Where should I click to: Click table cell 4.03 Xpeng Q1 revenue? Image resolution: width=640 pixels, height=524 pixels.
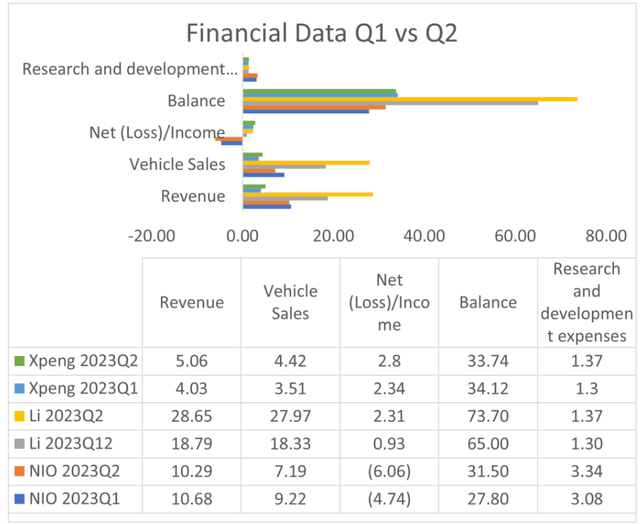tap(192, 389)
